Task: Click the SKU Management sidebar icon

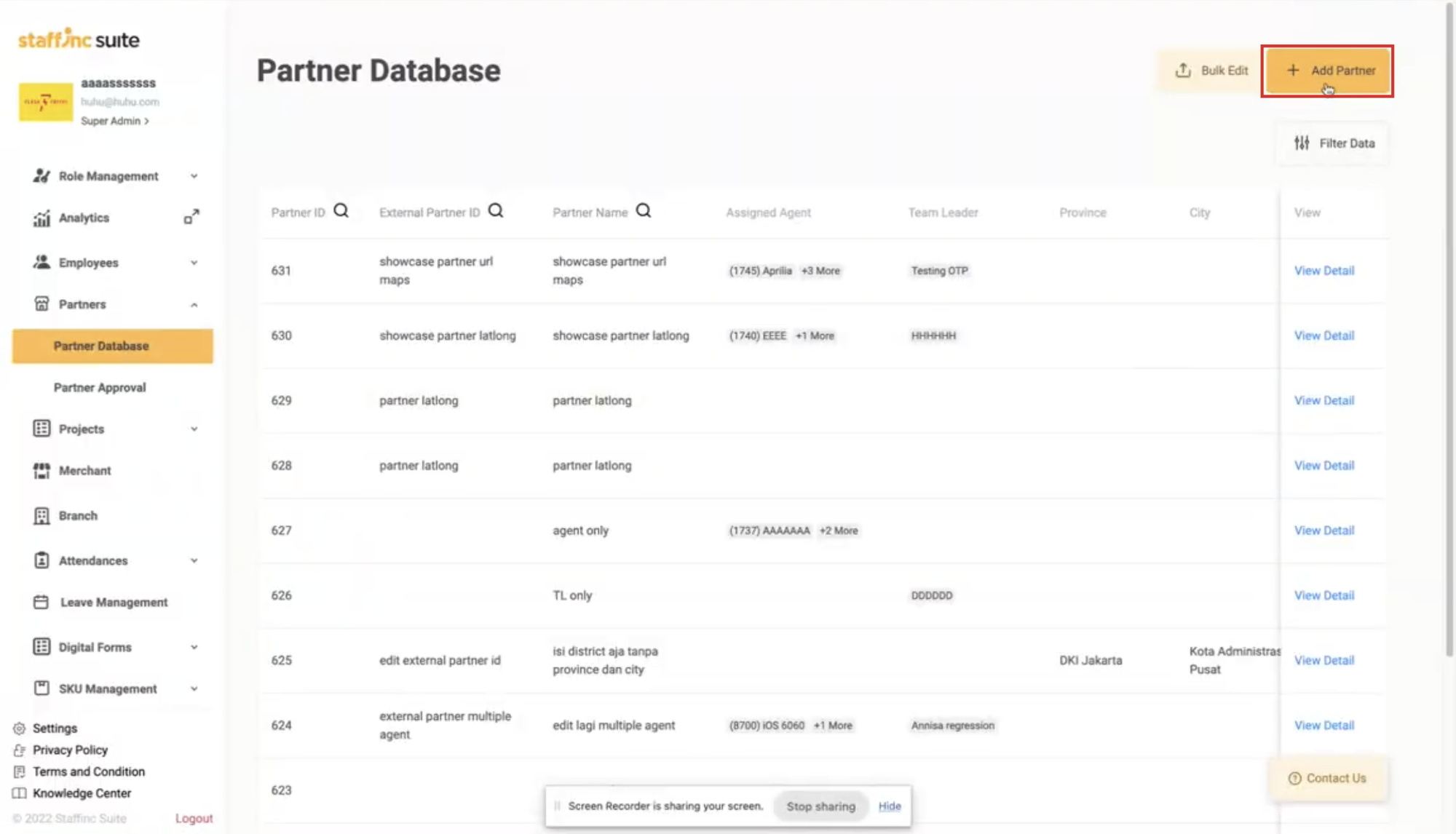Action: tap(41, 688)
